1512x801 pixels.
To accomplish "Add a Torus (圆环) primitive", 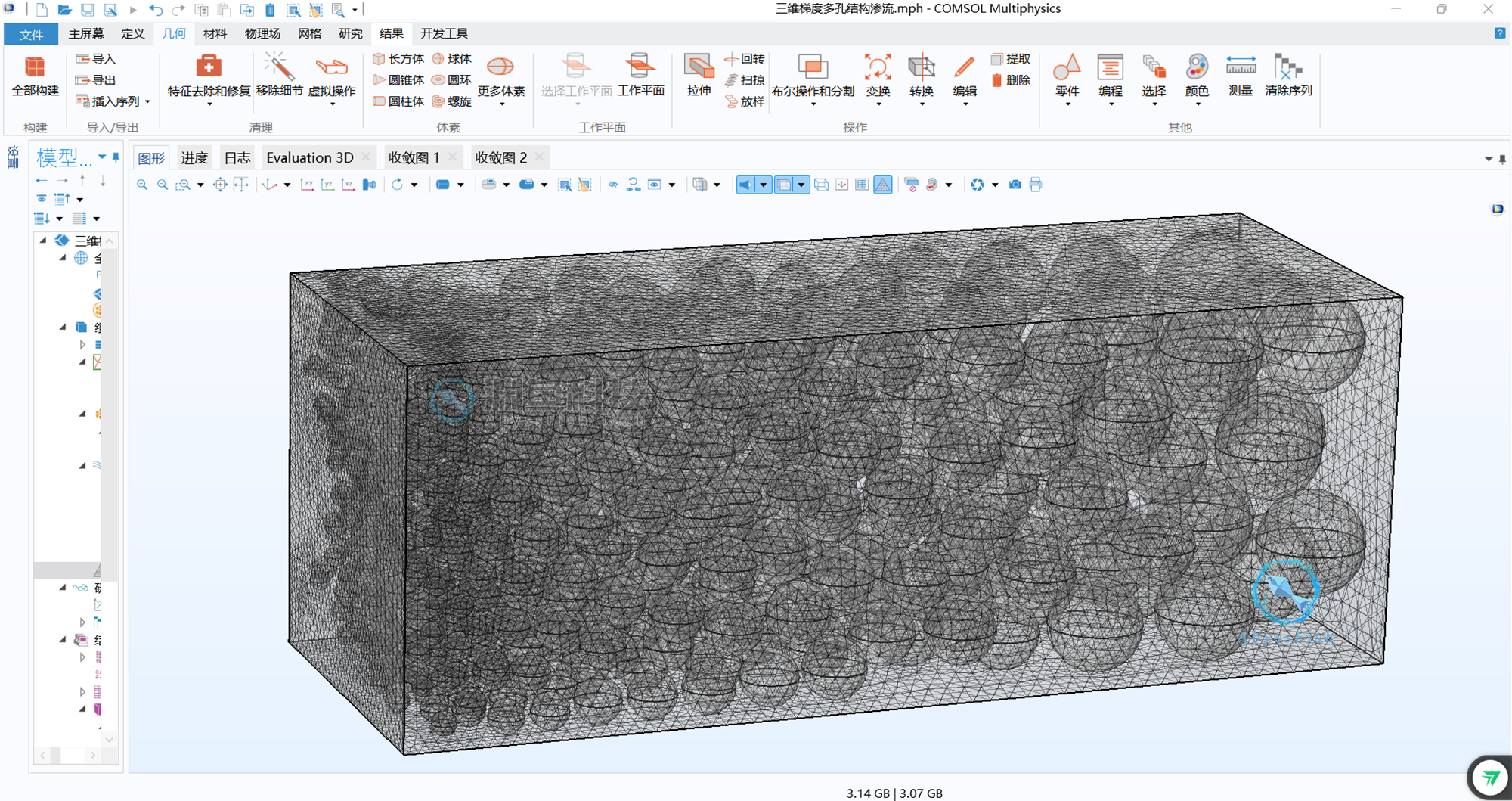I will (x=451, y=80).
